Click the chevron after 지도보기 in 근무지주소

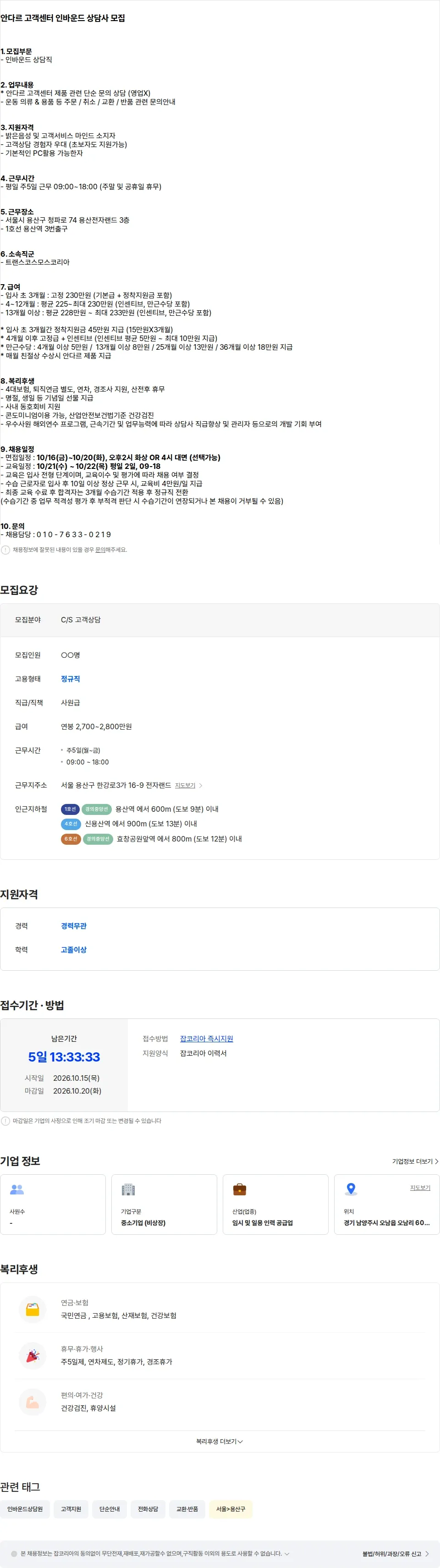201,786
